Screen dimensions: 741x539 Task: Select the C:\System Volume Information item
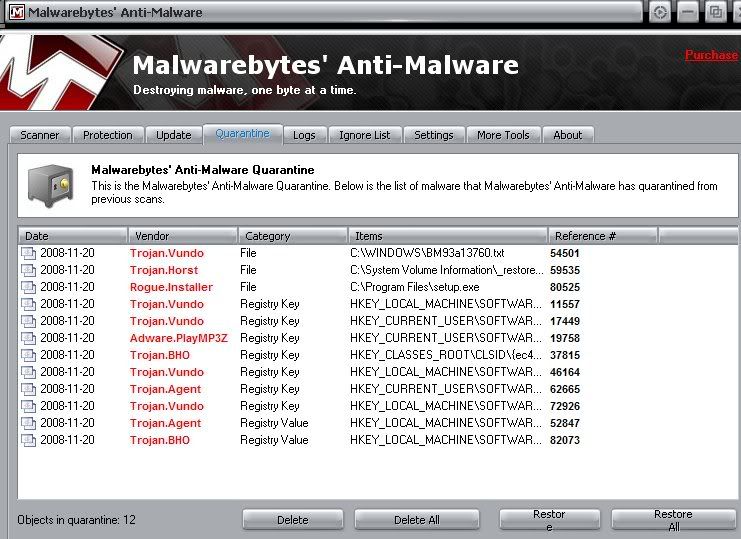pos(447,270)
